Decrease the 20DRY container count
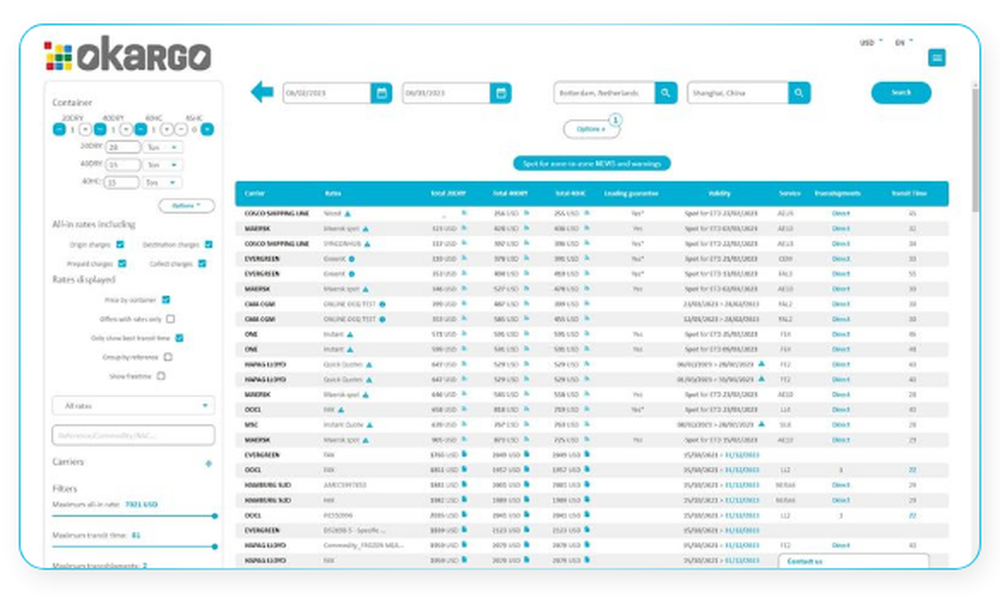Image resolution: width=1000 pixels, height=602 pixels. 59,129
